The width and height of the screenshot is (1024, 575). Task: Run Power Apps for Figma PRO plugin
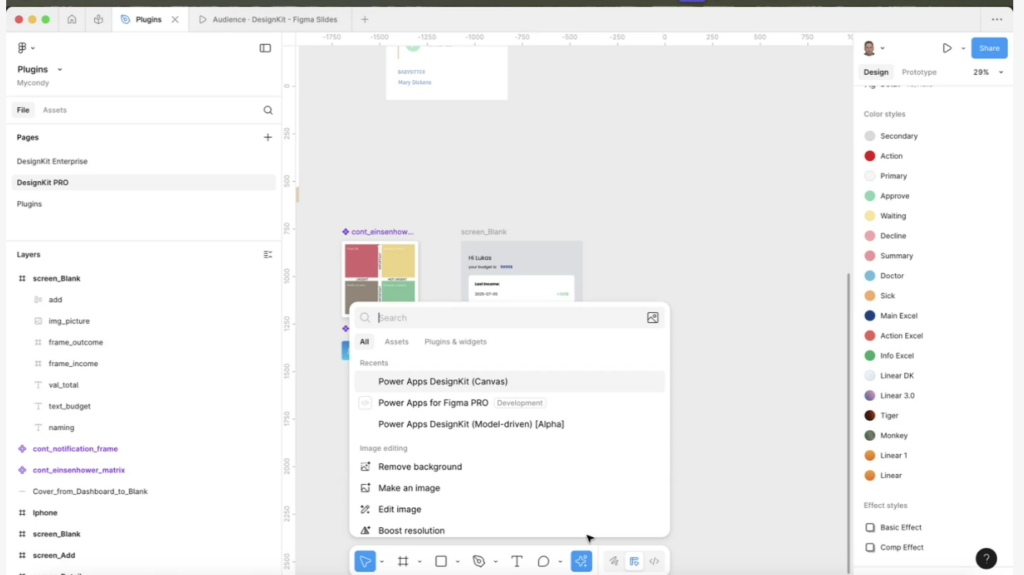pos(509,403)
